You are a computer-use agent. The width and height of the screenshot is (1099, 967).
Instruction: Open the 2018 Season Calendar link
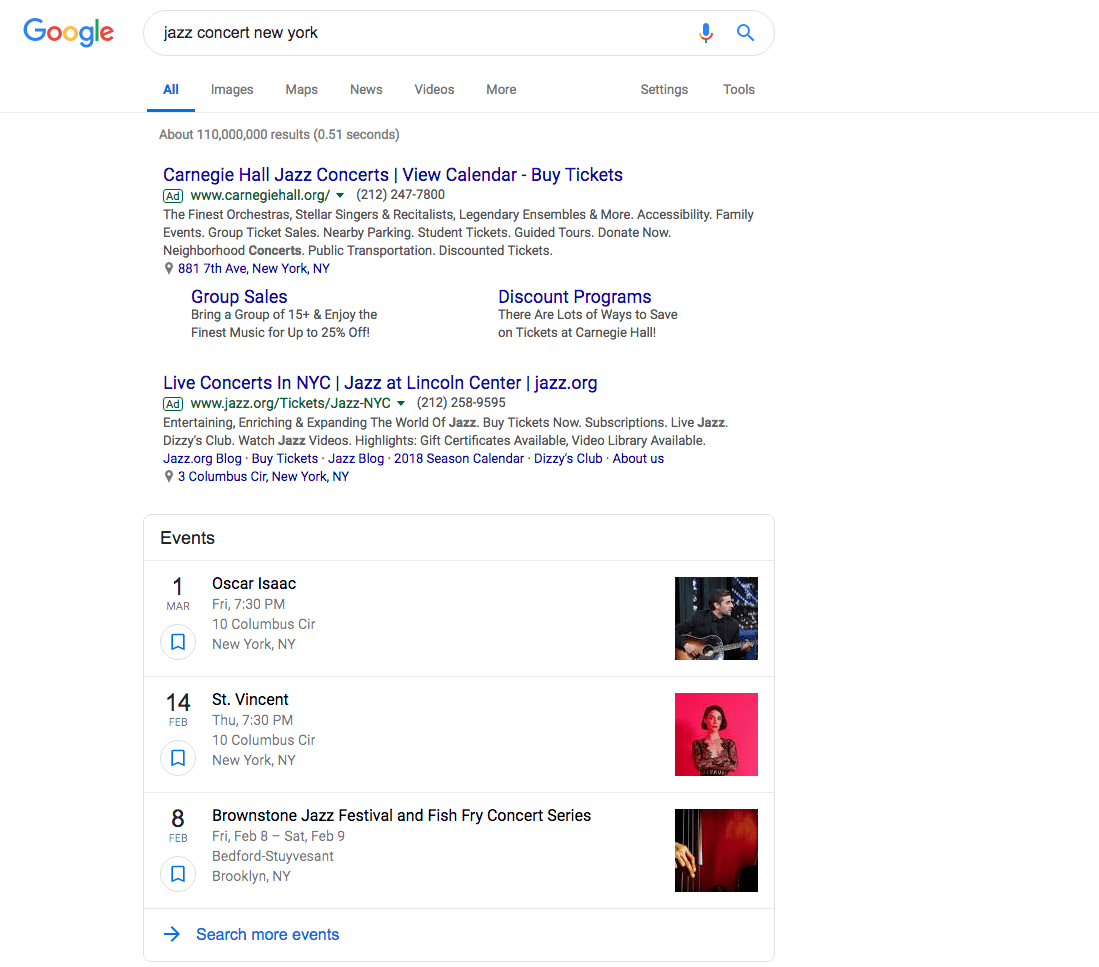pos(459,458)
